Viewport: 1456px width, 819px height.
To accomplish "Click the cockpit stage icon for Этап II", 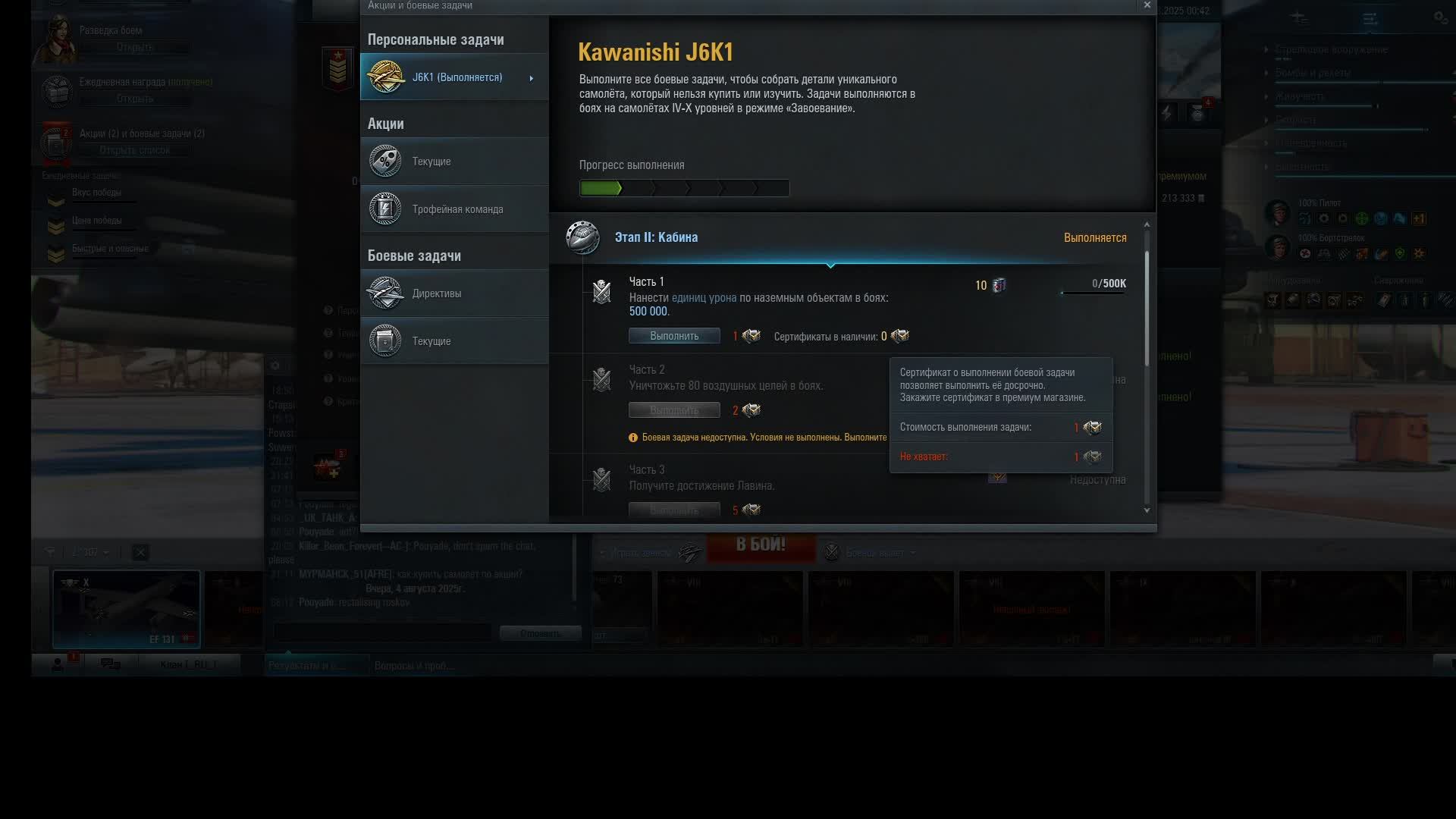I will (x=582, y=238).
